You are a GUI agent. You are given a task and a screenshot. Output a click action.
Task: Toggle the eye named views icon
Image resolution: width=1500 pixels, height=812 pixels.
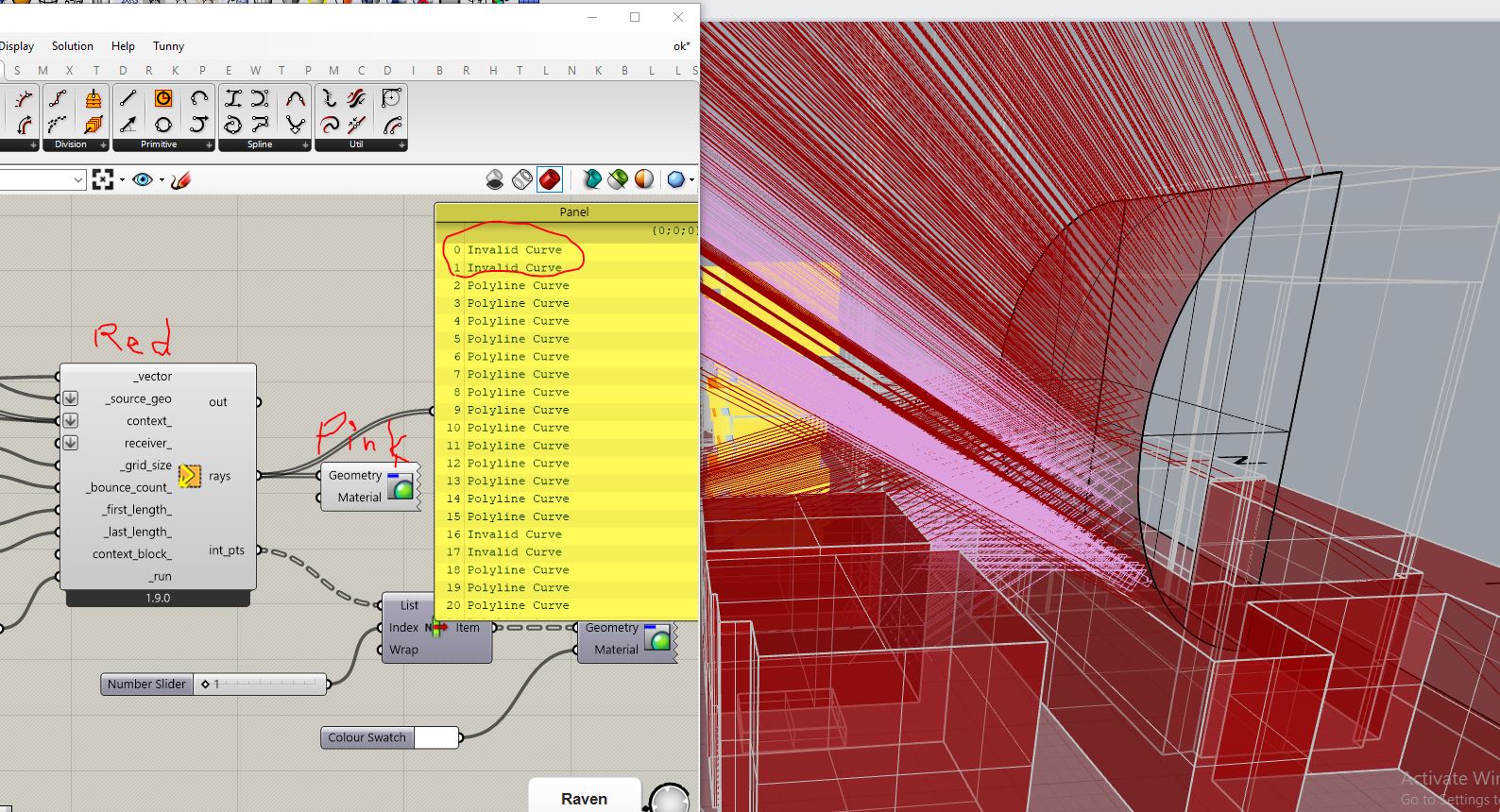pyautogui.click(x=143, y=179)
